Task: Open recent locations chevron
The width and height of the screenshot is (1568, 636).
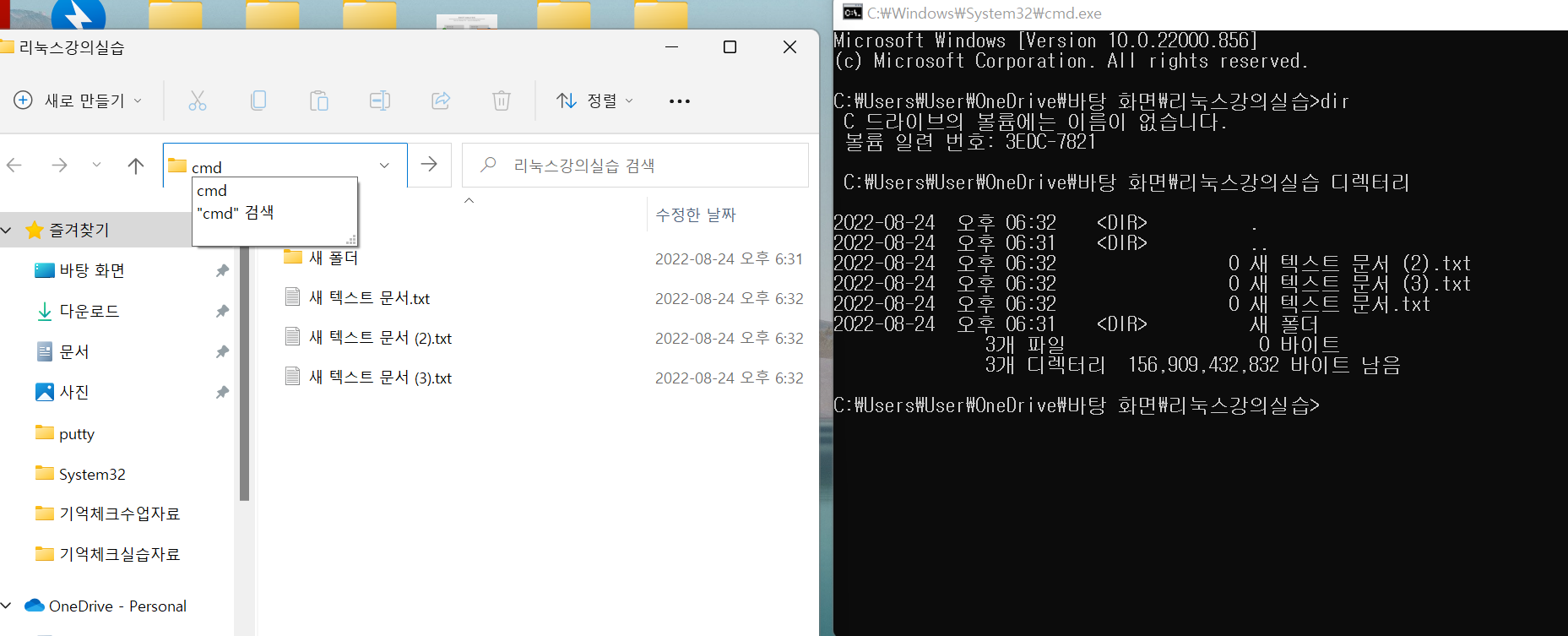Action: 96,165
